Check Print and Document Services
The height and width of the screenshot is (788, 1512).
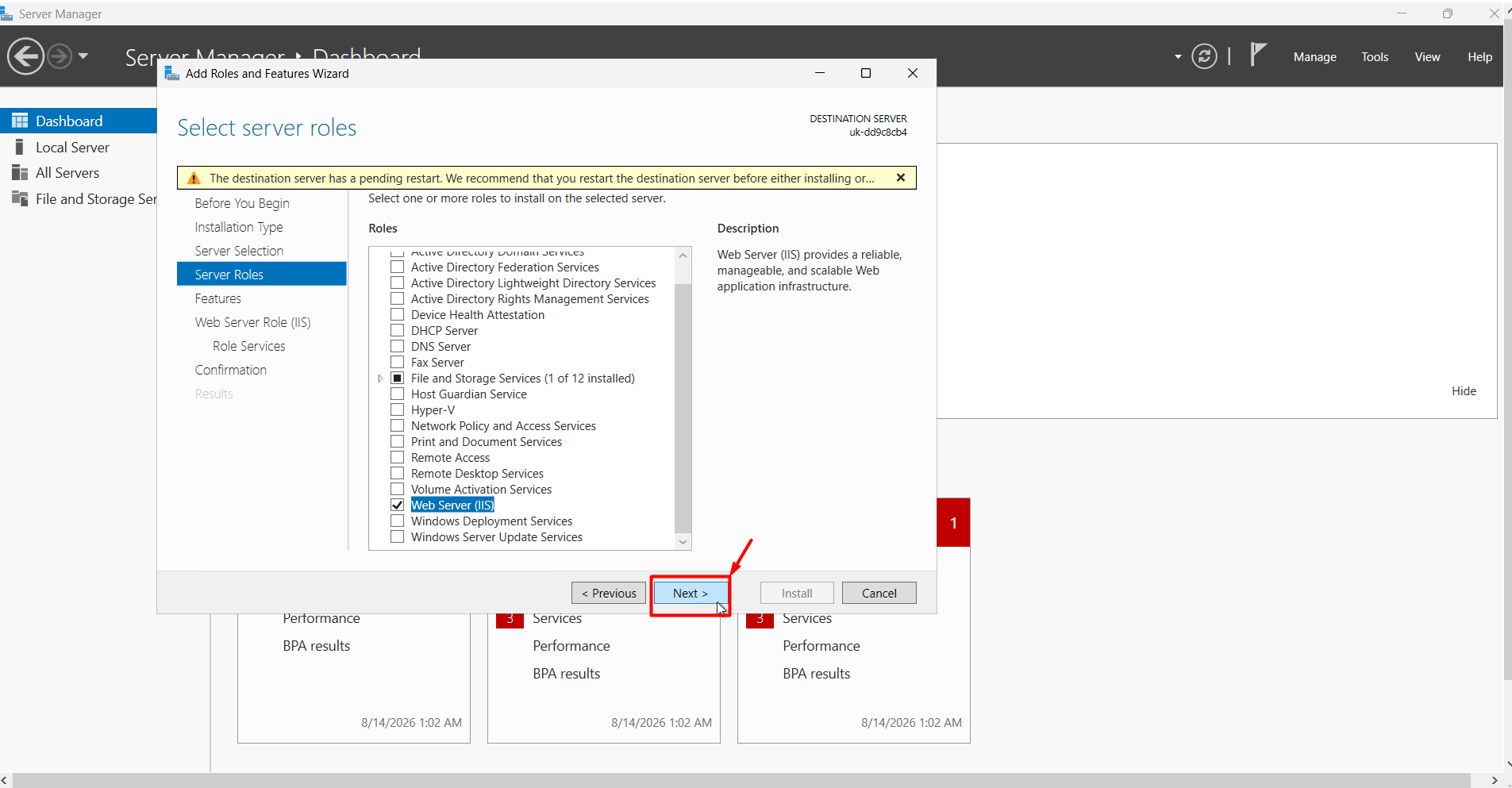click(398, 441)
